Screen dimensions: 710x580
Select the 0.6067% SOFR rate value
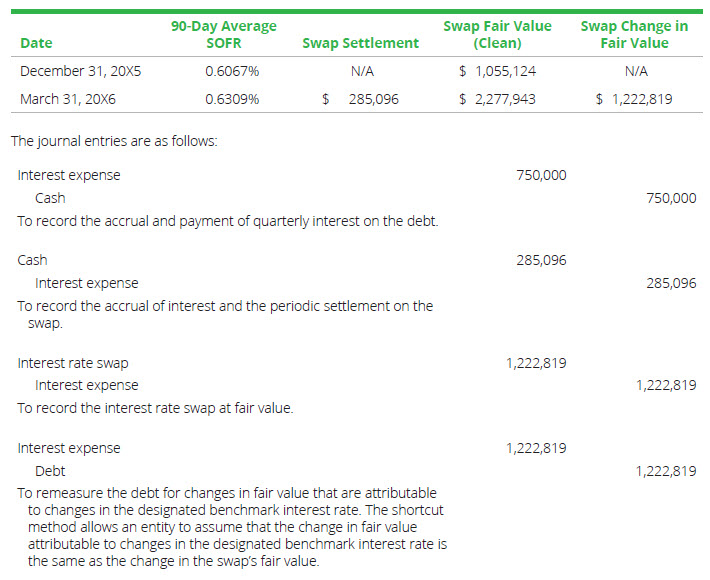tap(232, 71)
